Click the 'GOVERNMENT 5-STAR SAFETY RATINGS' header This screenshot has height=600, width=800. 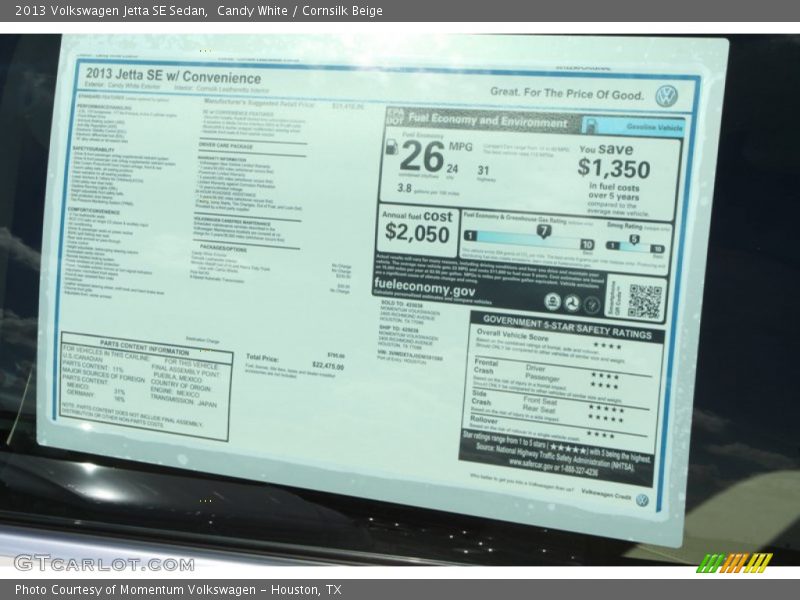(x=567, y=328)
